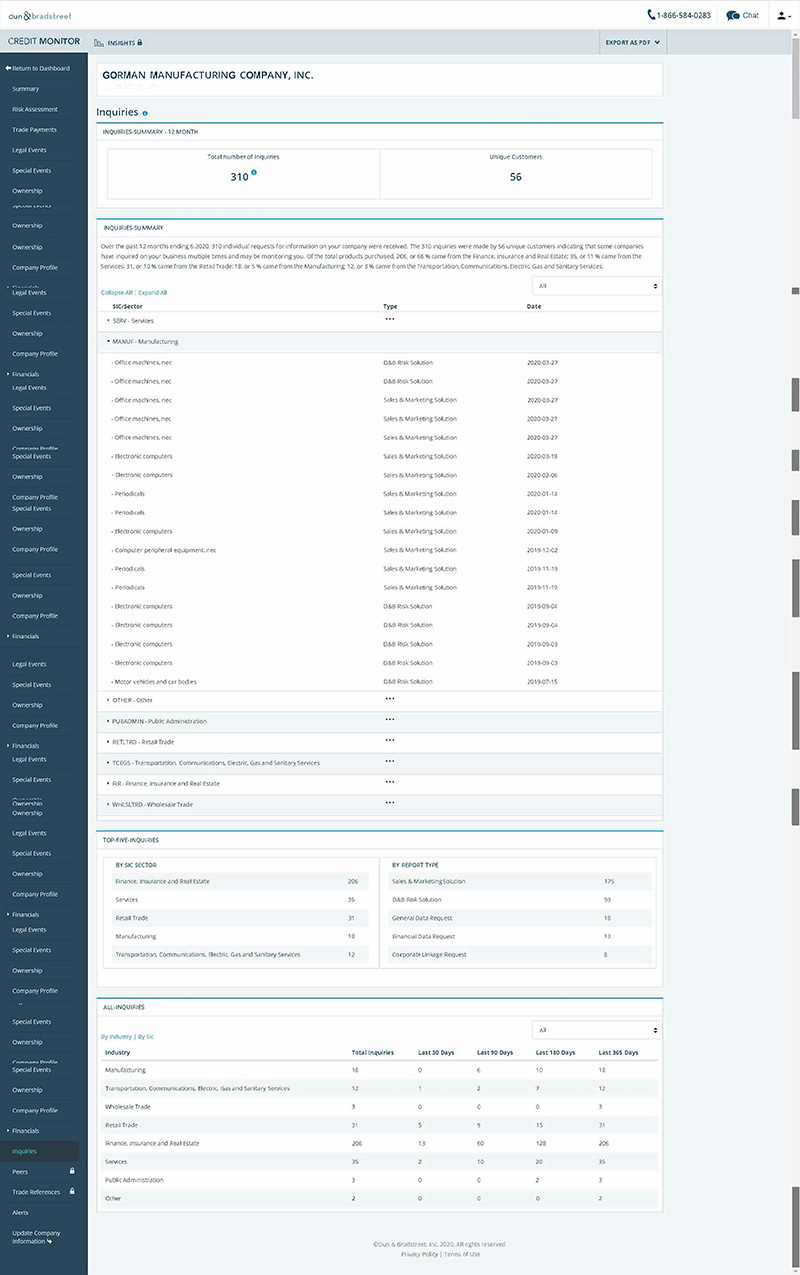Collapse the MANUF - Manufacturing row
This screenshot has width=800, height=1275.
(380, 342)
